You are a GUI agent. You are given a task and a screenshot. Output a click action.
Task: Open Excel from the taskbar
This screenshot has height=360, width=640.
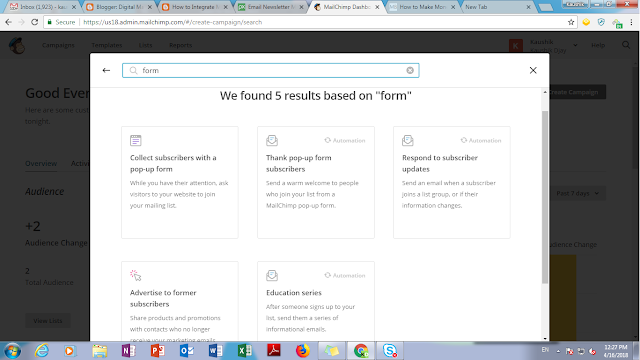click(x=244, y=351)
